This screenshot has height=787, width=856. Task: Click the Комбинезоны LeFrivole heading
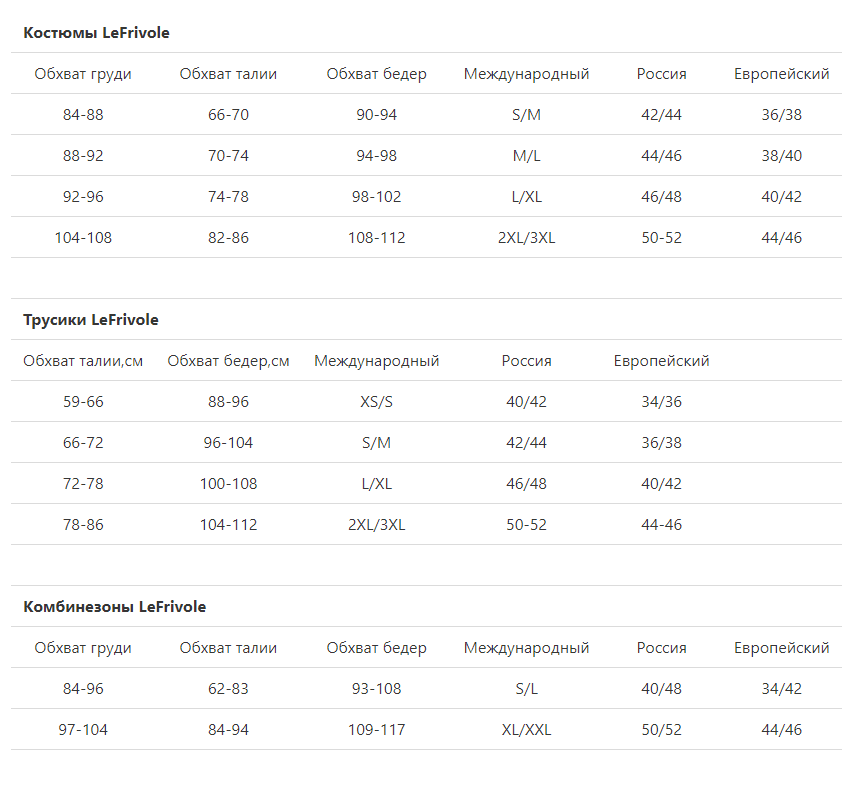[x=115, y=607]
